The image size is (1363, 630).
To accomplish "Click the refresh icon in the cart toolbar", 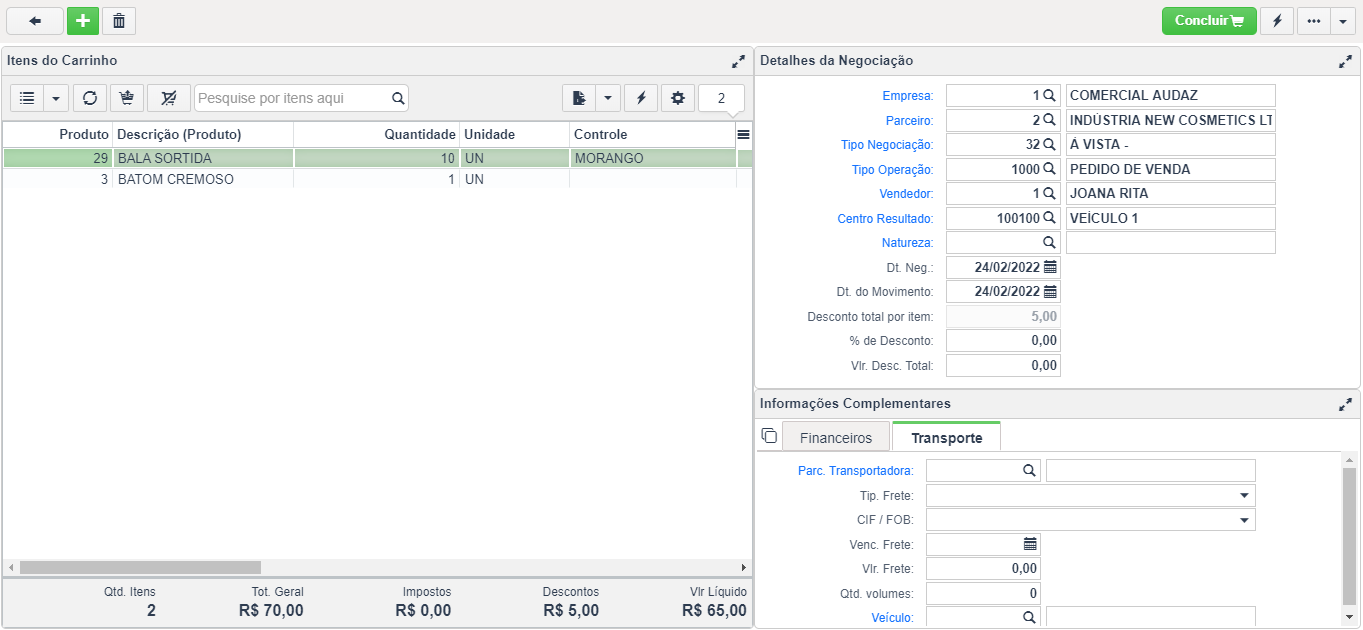I will pyautogui.click(x=90, y=98).
